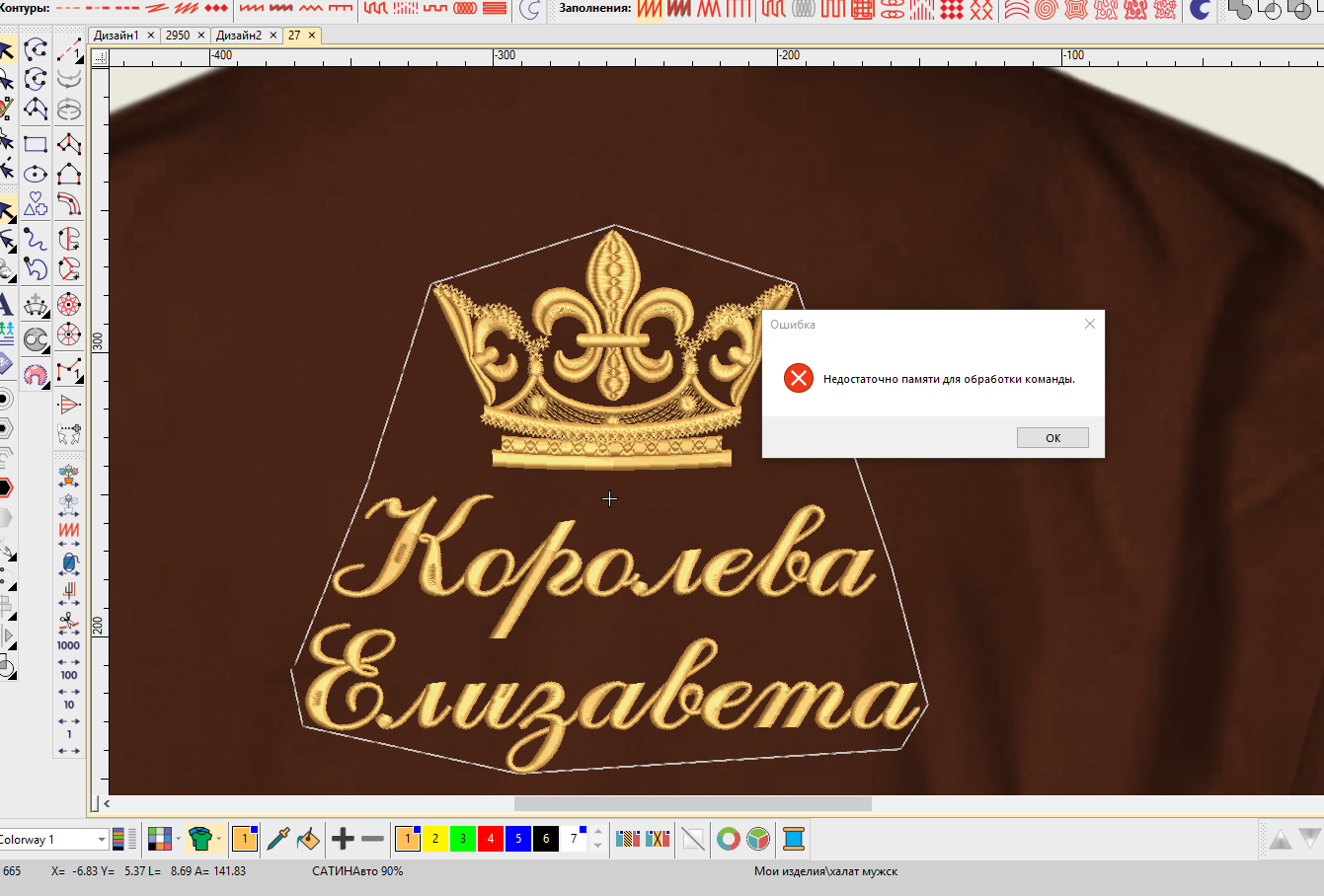This screenshot has height=896, width=1324.
Task: Choose the basic shapes tool (heart, triangle, cross)
Action: [36, 204]
